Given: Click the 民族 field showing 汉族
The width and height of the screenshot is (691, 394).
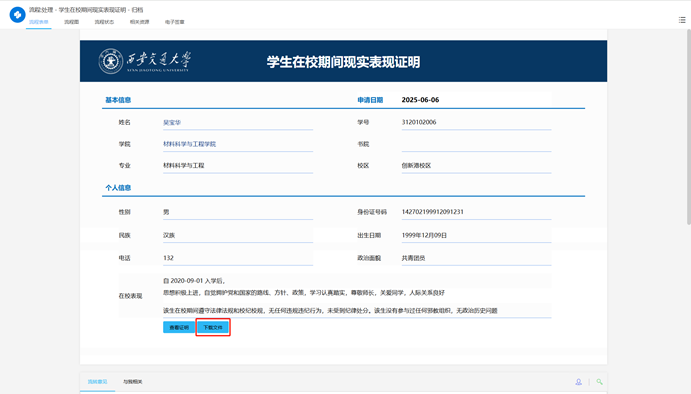Looking at the screenshot, I should 238,235.
